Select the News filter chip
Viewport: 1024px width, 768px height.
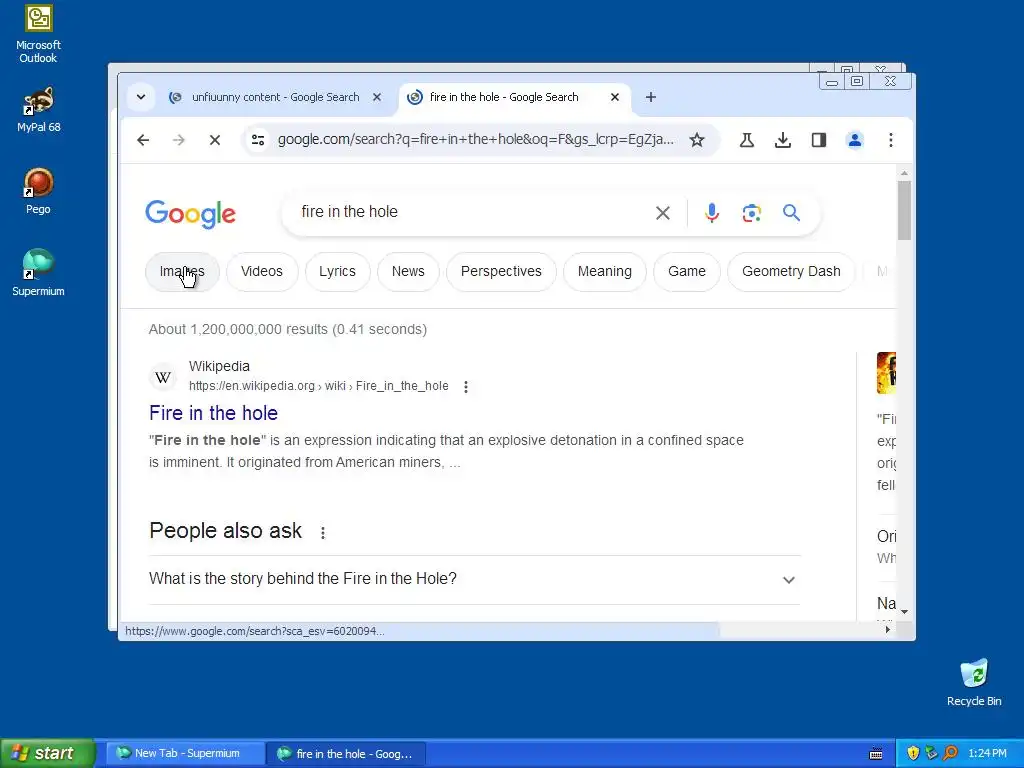408,271
